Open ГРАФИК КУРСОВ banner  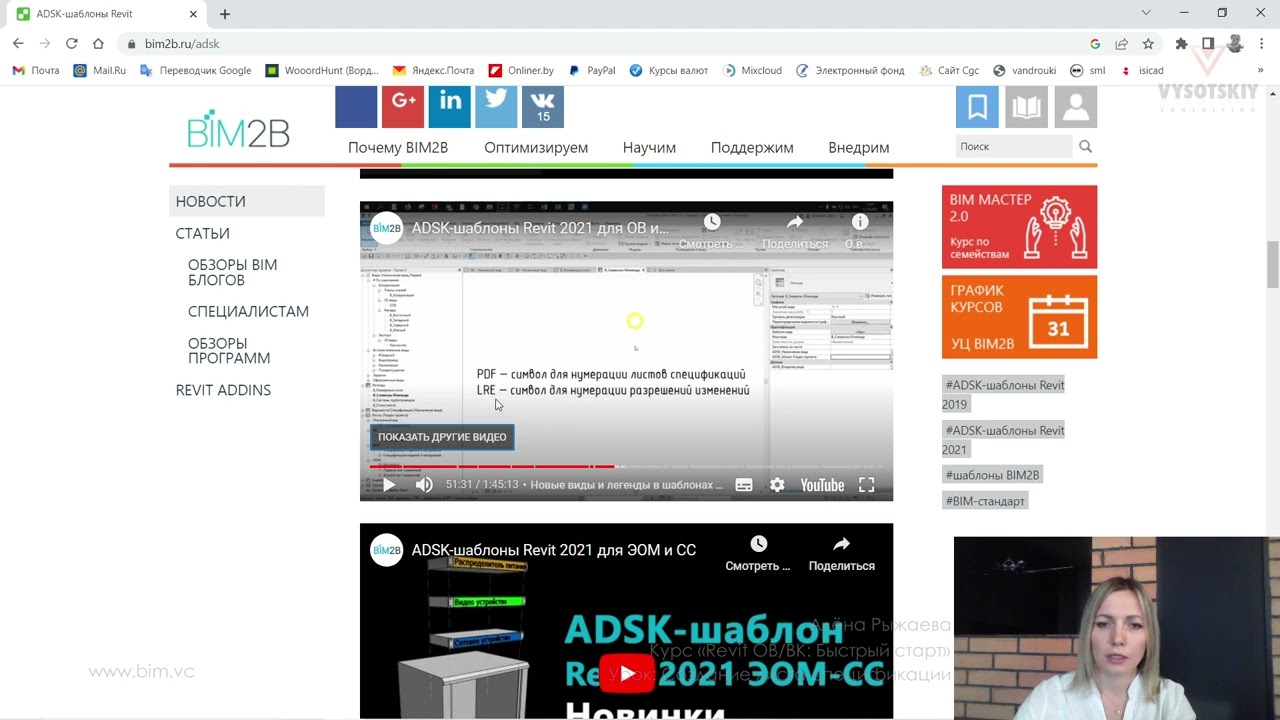[1019, 316]
